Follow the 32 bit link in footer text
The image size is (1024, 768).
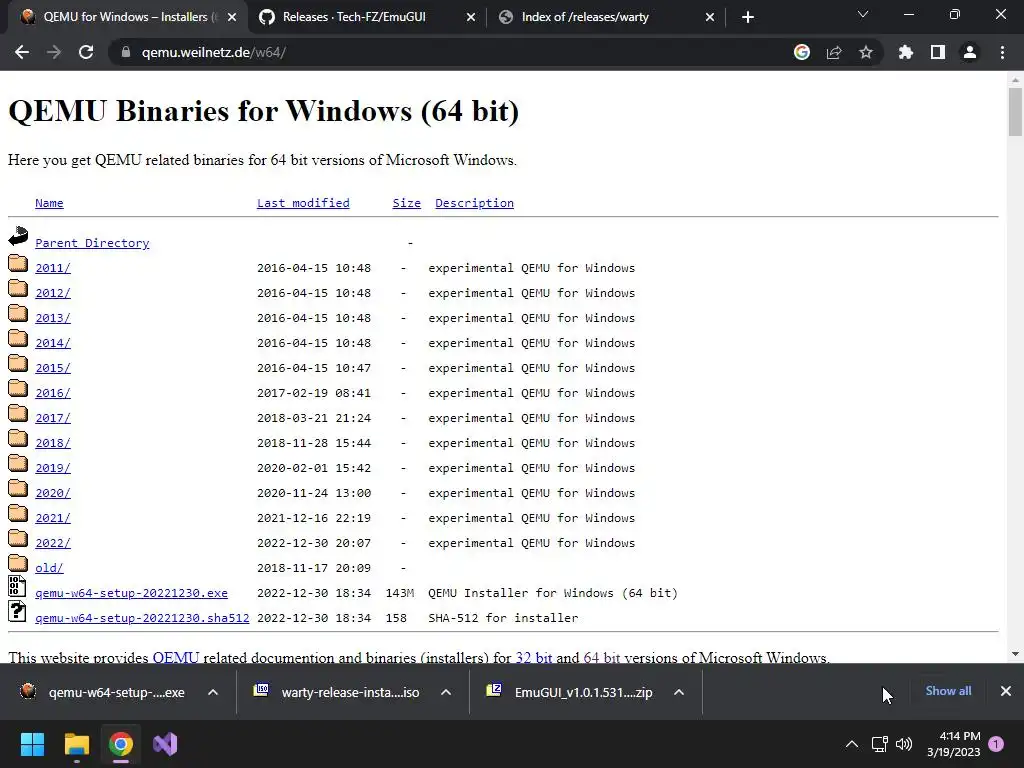tap(534, 657)
